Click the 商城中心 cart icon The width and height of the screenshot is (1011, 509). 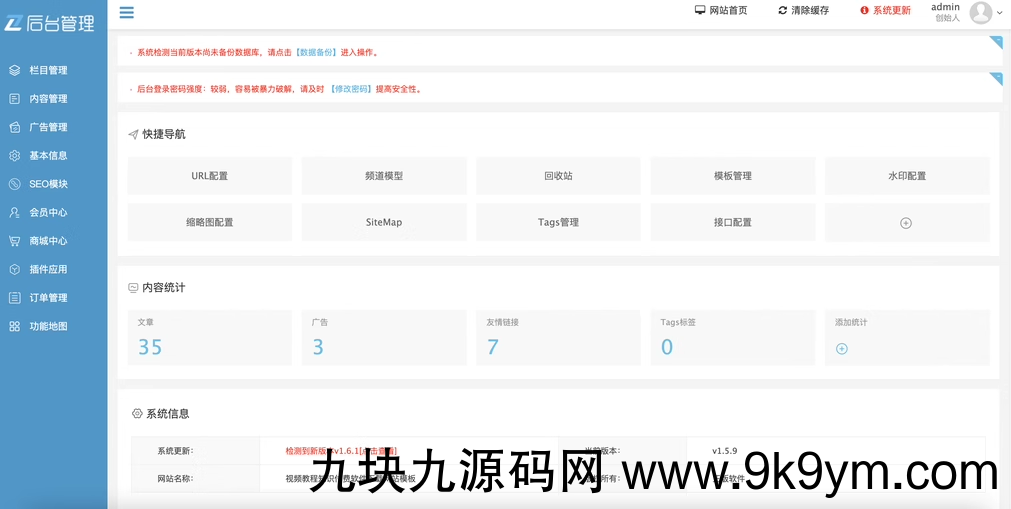tap(14, 241)
